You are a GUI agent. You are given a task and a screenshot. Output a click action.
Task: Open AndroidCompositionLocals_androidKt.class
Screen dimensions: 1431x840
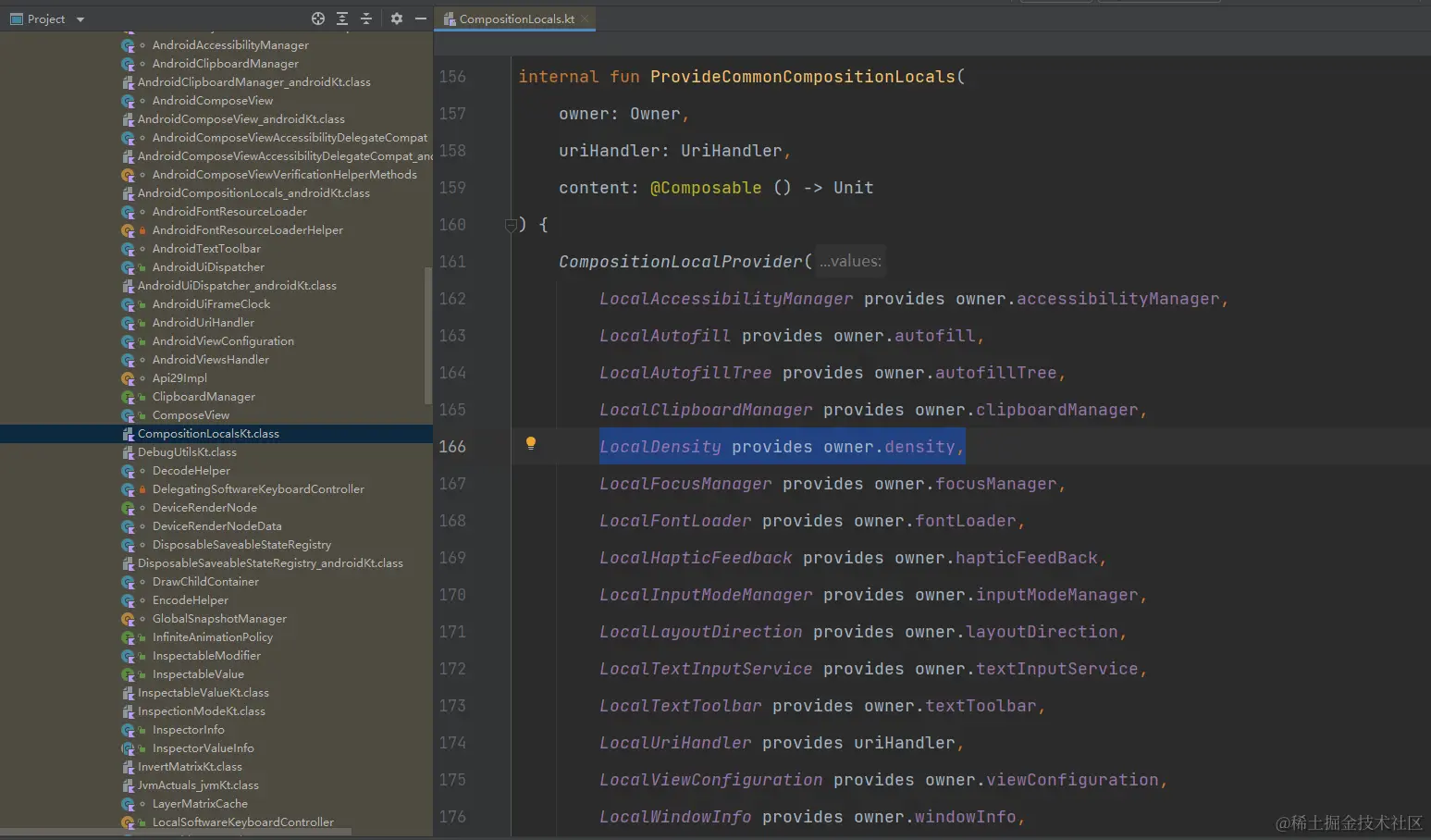click(x=253, y=193)
